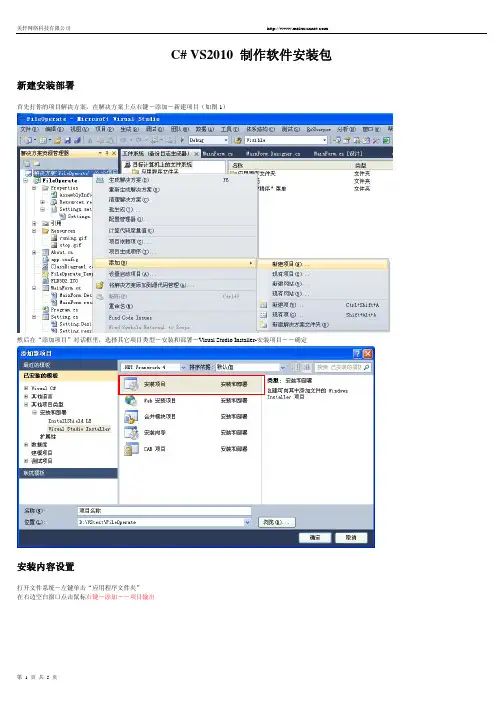Select runing.gif in solution tree

[x=73, y=238]
